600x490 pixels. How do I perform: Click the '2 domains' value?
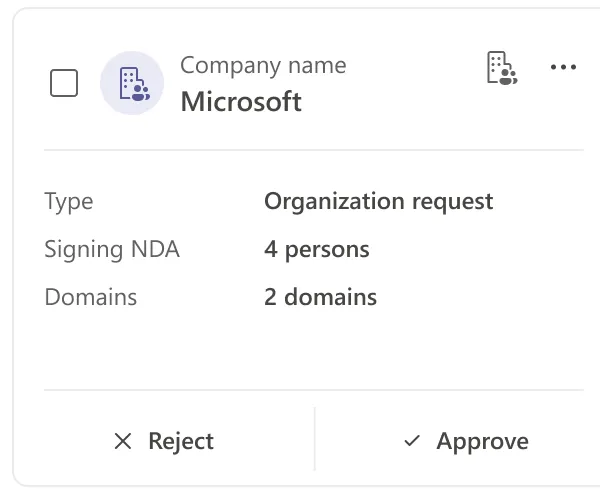click(320, 297)
